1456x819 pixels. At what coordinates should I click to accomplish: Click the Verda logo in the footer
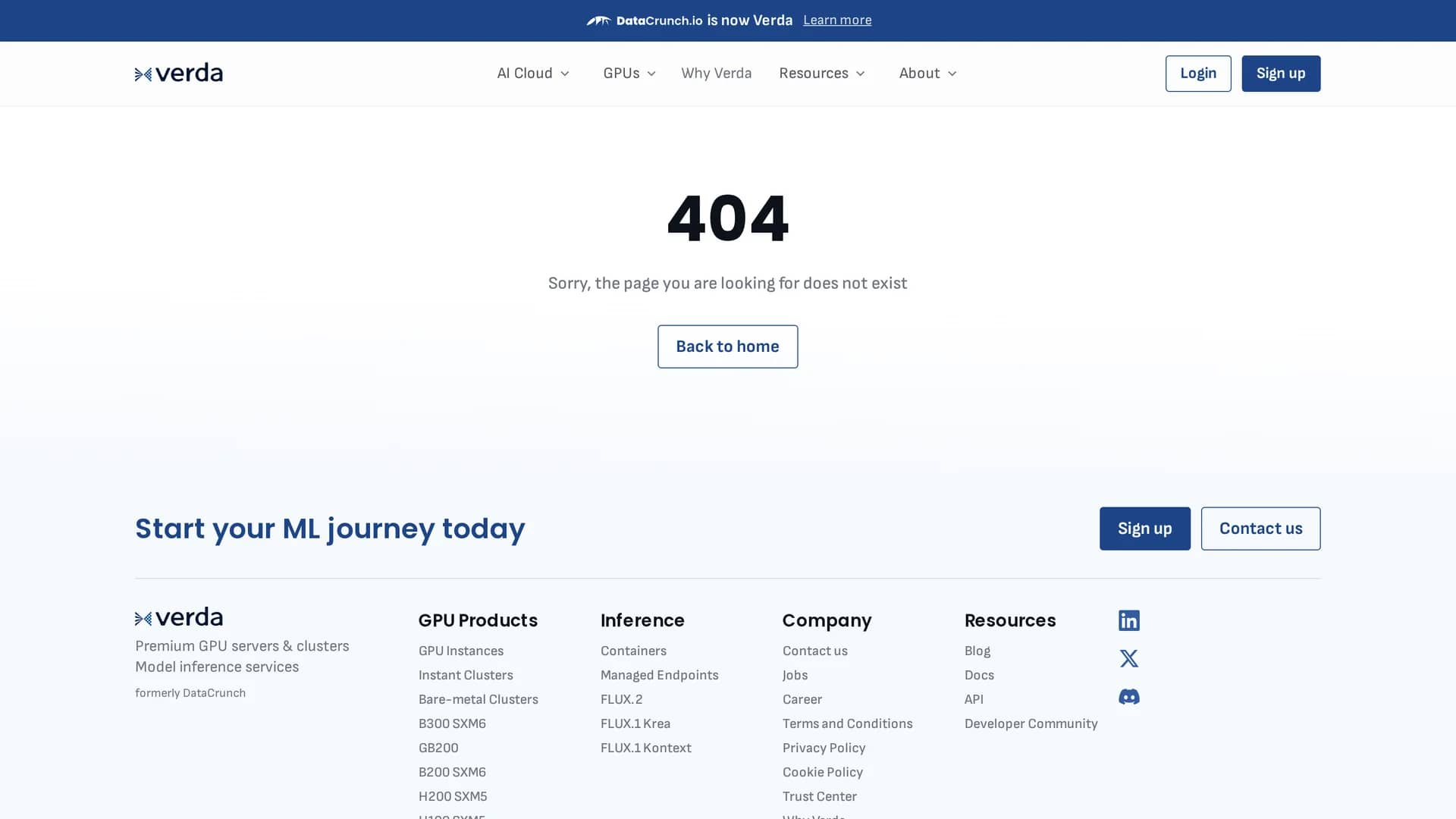(179, 617)
